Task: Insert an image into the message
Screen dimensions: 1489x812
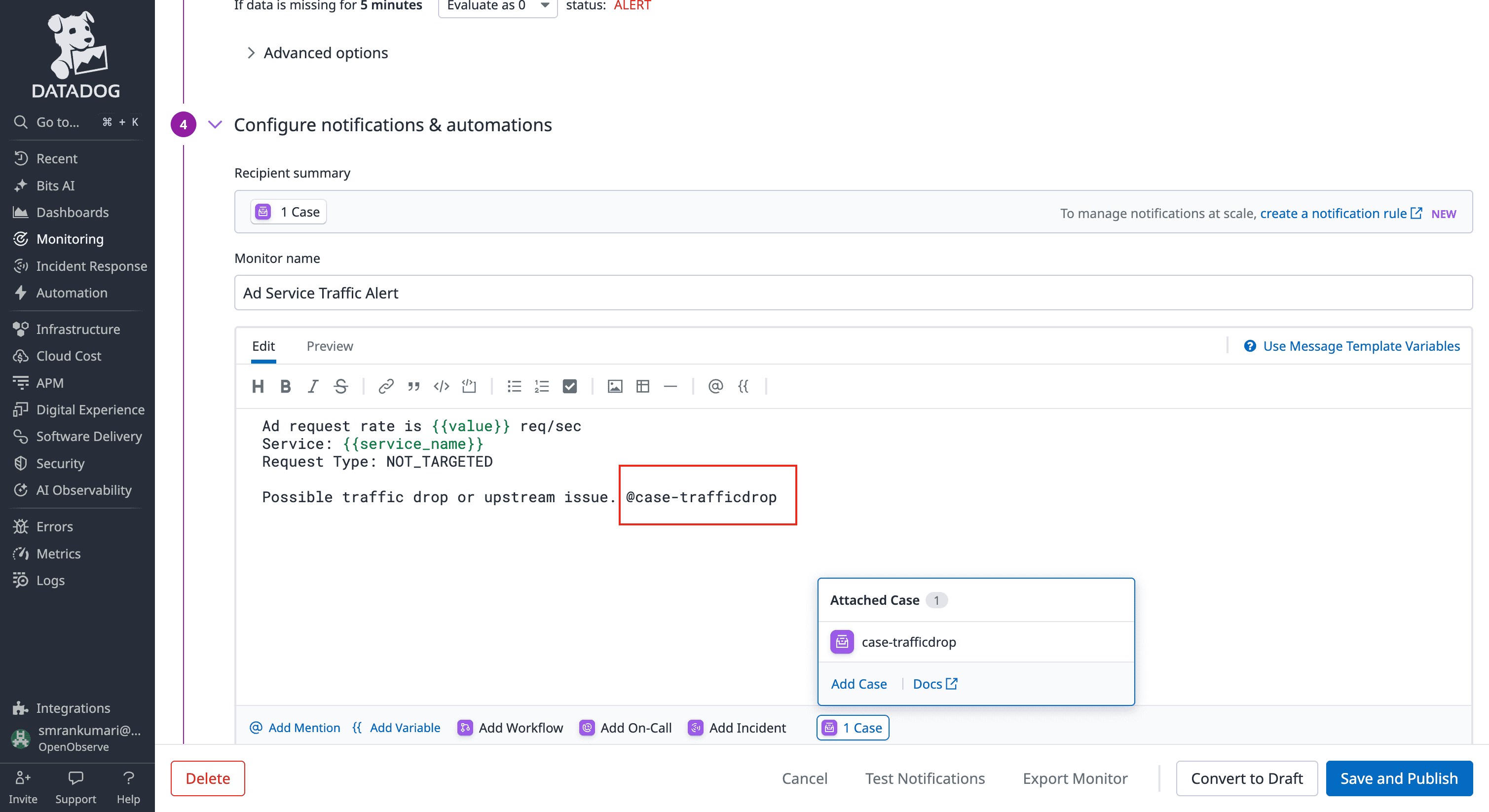Action: point(614,386)
